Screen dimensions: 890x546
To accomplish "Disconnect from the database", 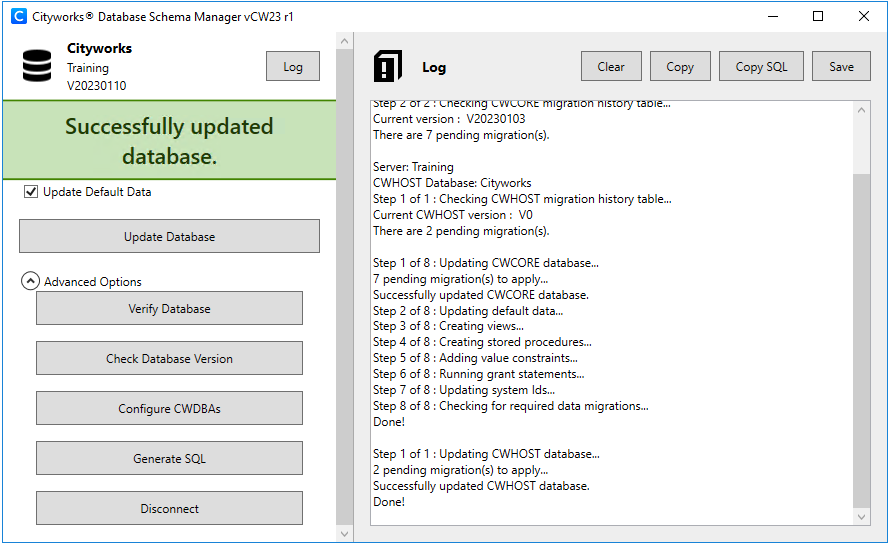I will [x=169, y=509].
